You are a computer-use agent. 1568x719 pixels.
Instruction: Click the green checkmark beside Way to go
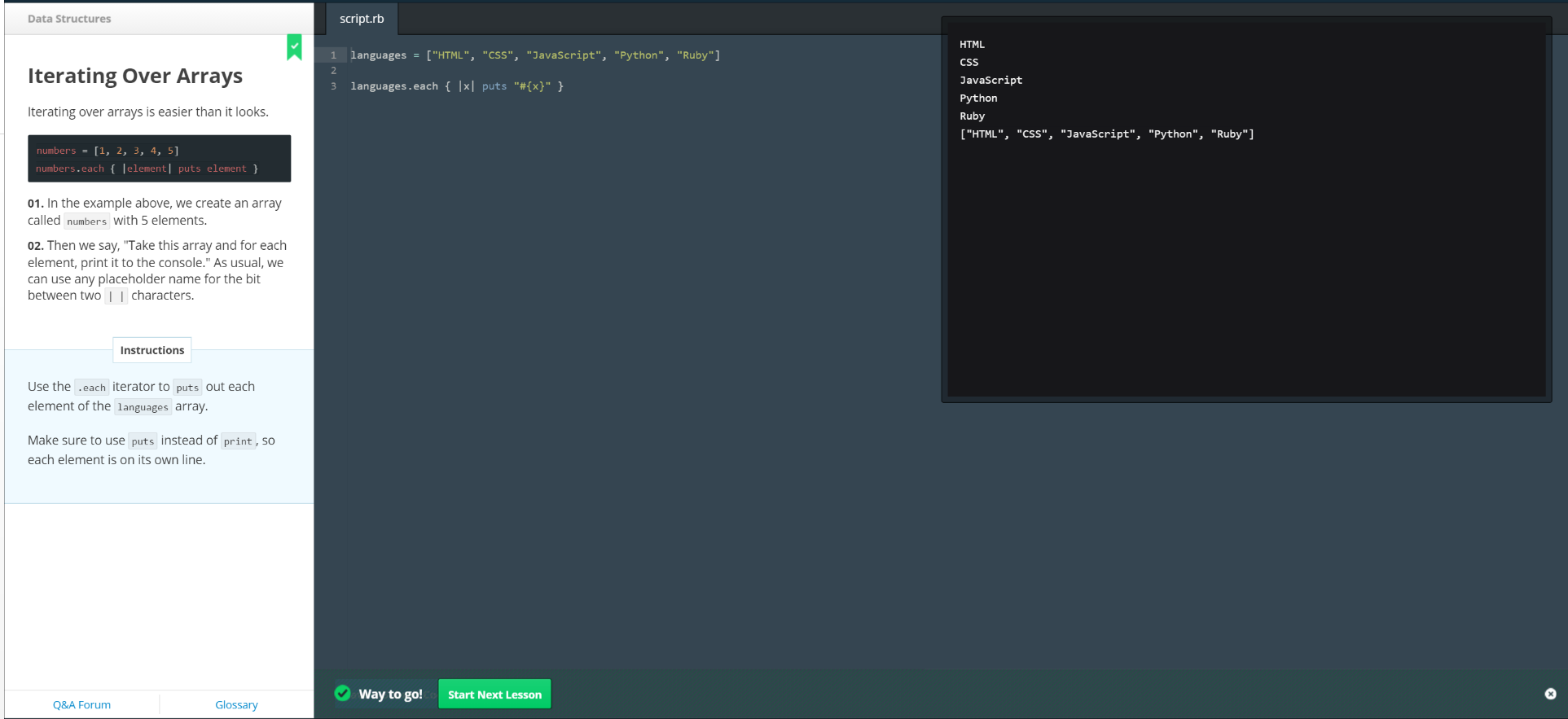tap(343, 693)
